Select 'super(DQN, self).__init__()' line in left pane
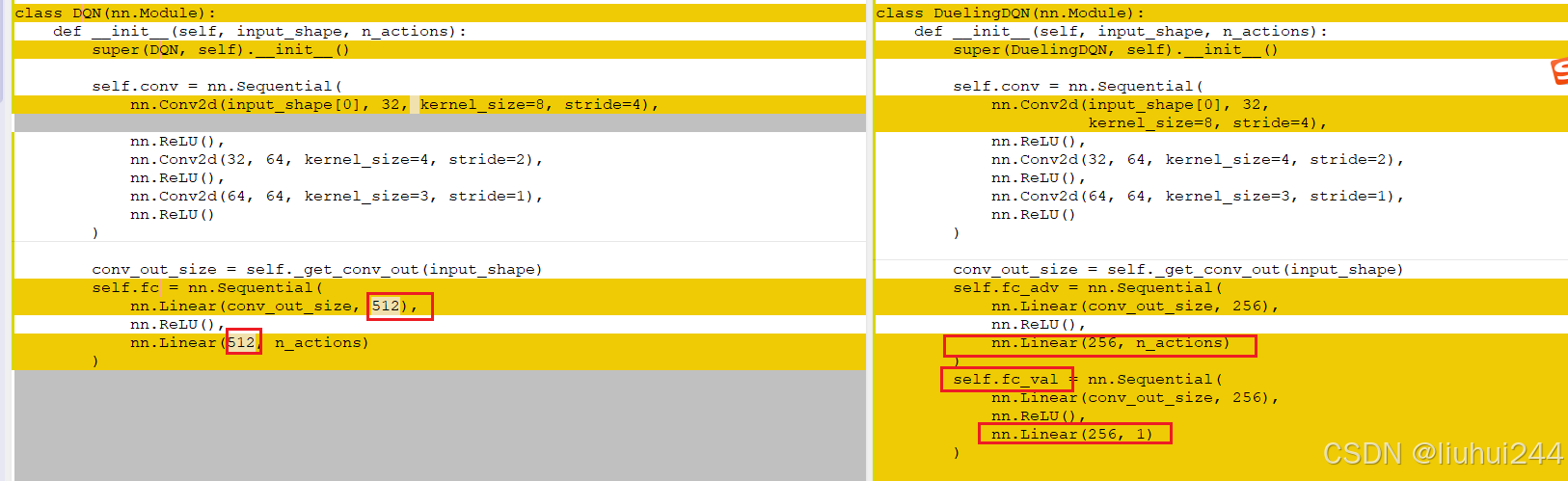The image size is (1568, 481). 221,50
